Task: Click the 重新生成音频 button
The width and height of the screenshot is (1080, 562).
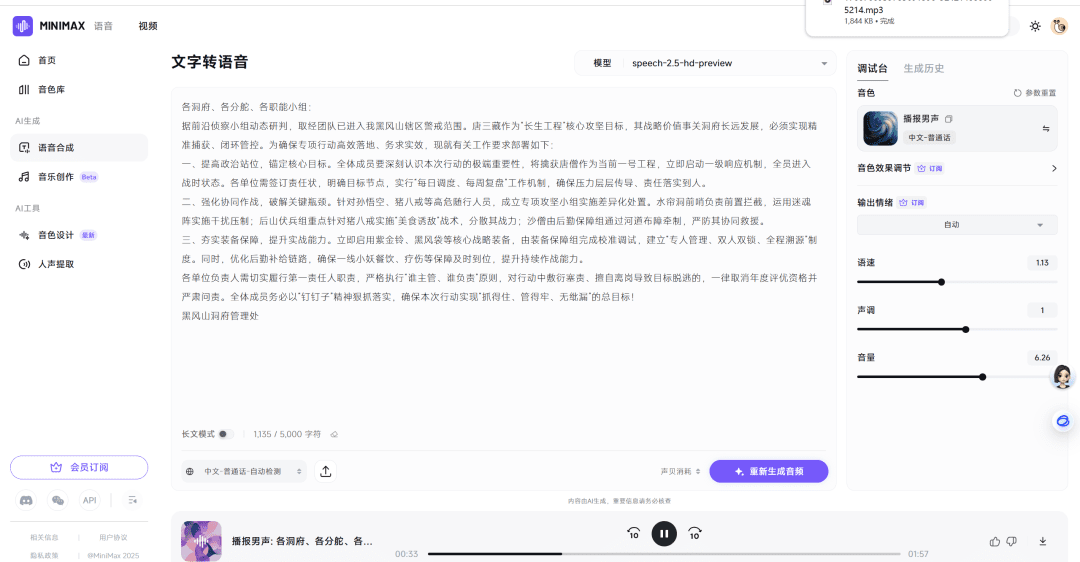Action: pyautogui.click(x=769, y=471)
